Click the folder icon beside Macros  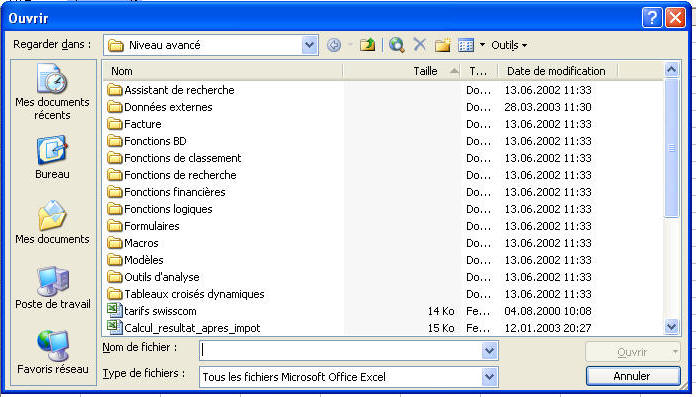pyautogui.click(x=115, y=243)
